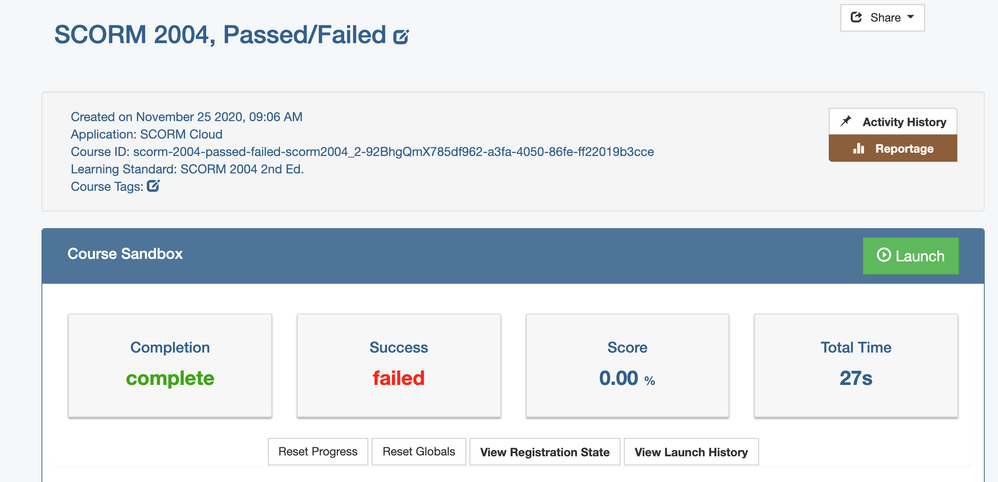
Task: Open Activity History with the pin icon
Action: pos(892,122)
